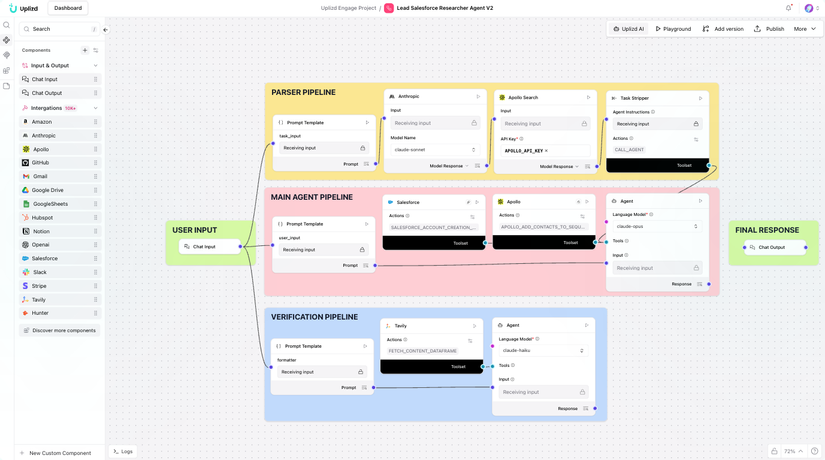Open component filter settings icon
The image size is (825, 460).
click(96, 51)
